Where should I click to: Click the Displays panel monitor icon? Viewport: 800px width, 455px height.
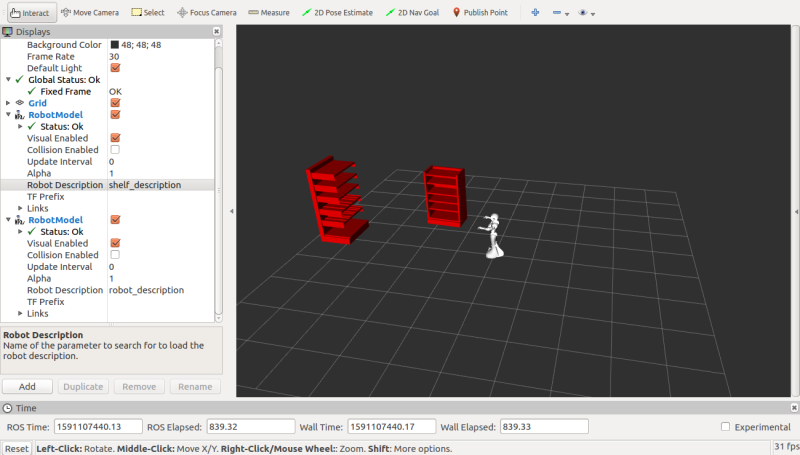(7, 32)
